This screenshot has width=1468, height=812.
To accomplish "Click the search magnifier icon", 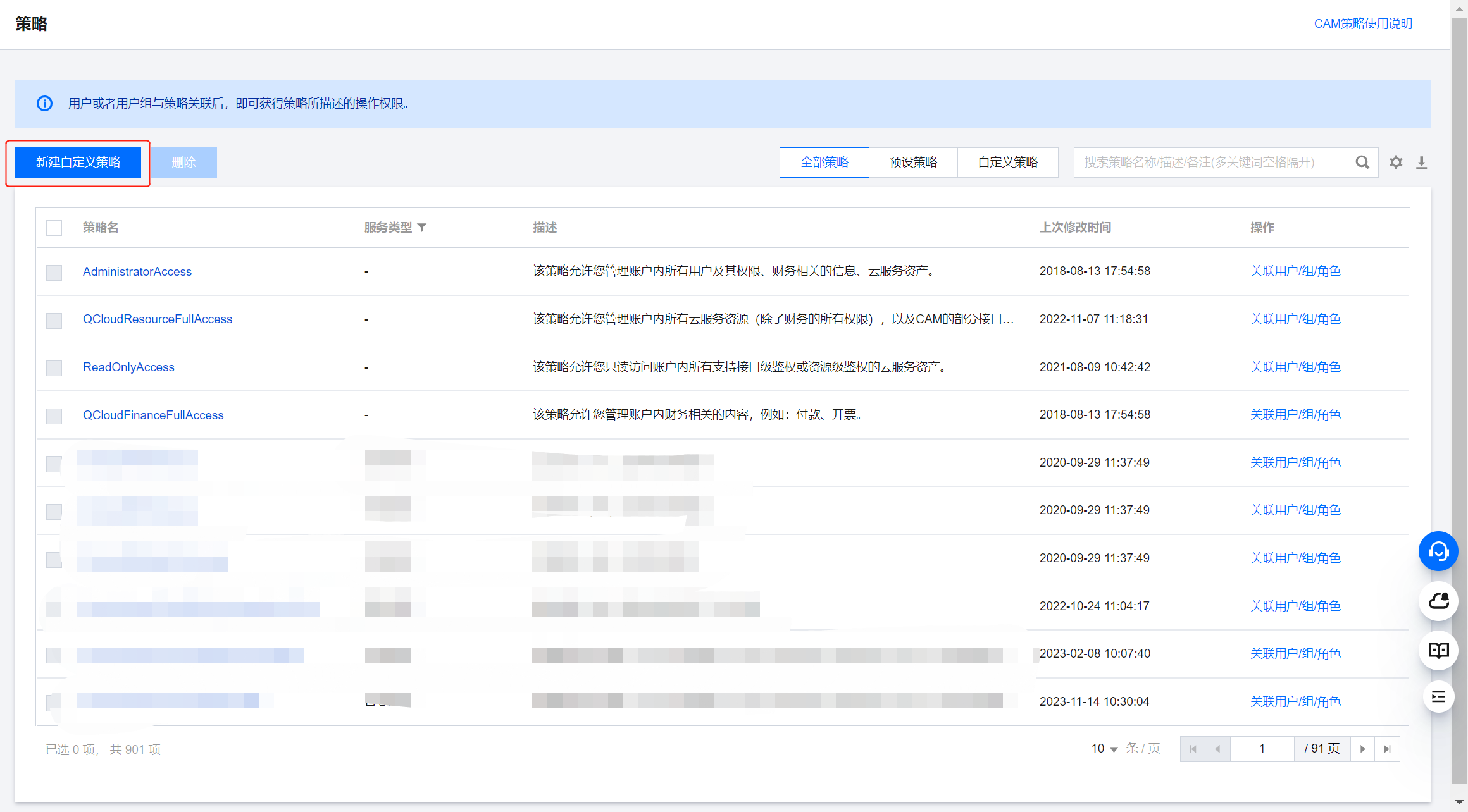I will point(1362,163).
